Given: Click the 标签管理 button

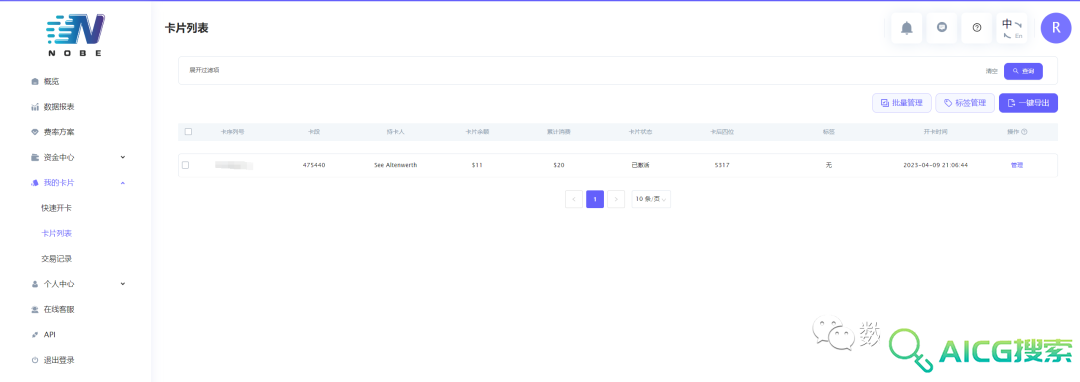Looking at the screenshot, I should (x=964, y=103).
